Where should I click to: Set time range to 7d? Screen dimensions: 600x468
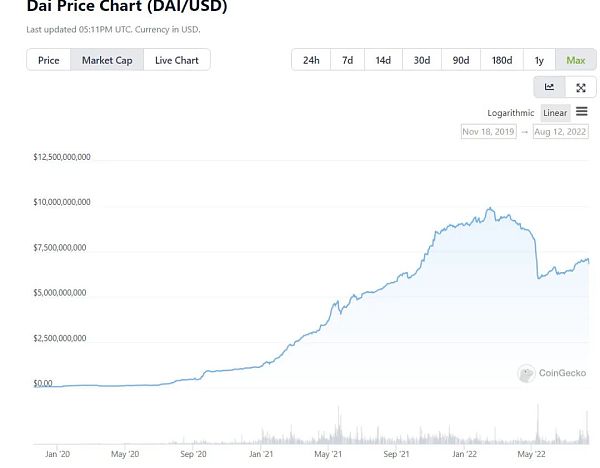(347, 60)
